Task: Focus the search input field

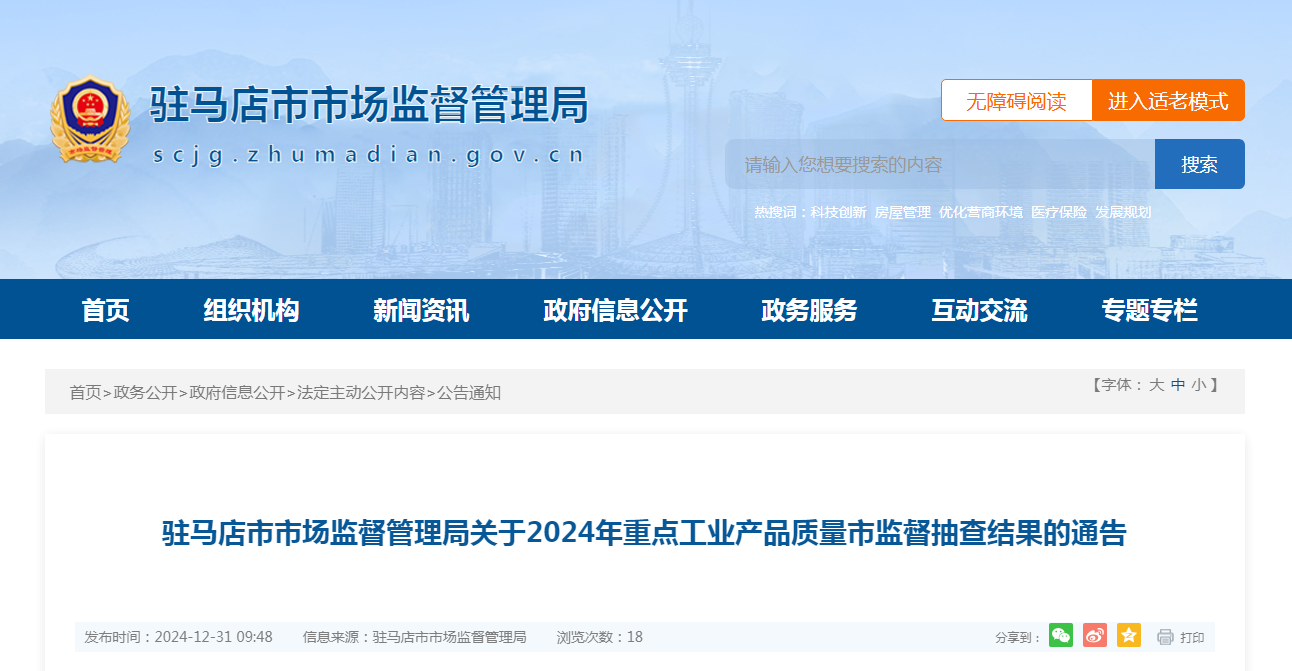Action: pyautogui.click(x=940, y=164)
